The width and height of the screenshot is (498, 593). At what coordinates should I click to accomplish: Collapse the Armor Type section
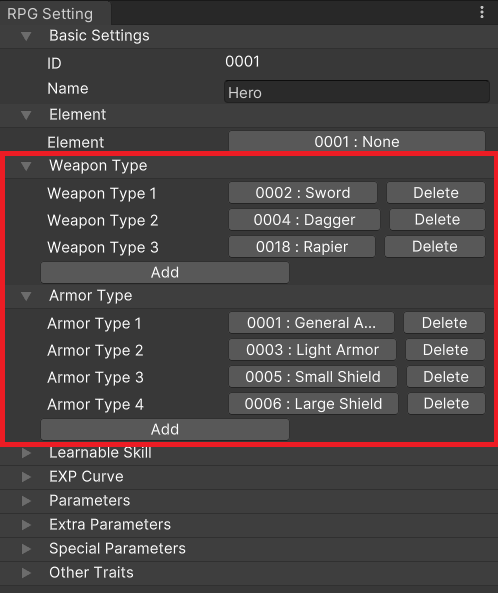tap(26, 296)
